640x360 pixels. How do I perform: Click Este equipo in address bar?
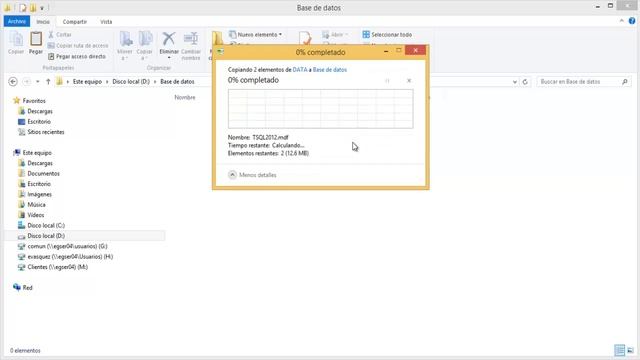tap(87, 82)
